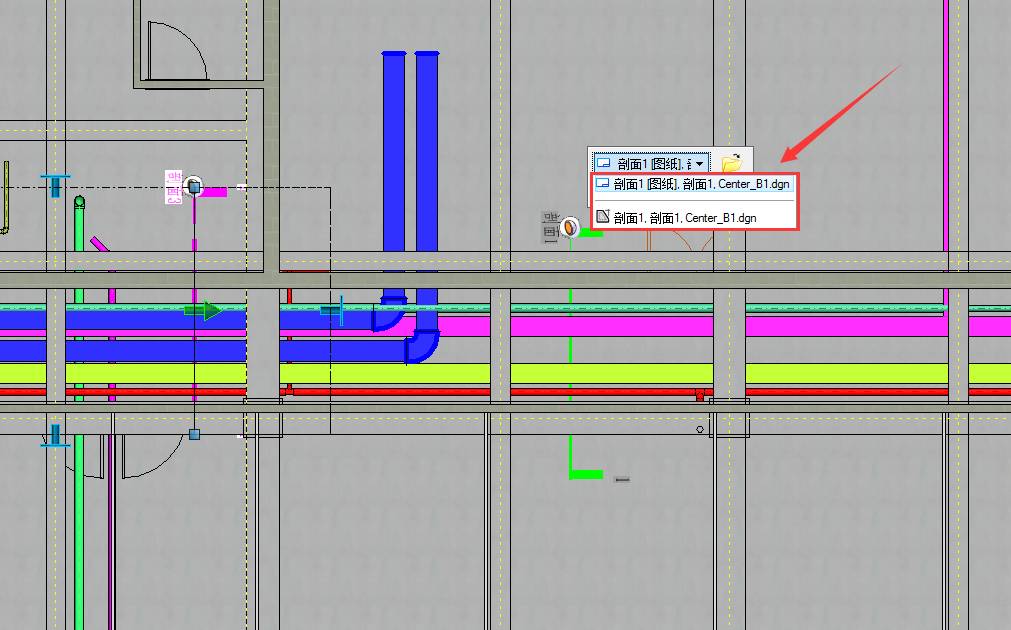Click the open folder icon beside the dropdown
This screenshot has height=630, width=1011.
coord(731,162)
